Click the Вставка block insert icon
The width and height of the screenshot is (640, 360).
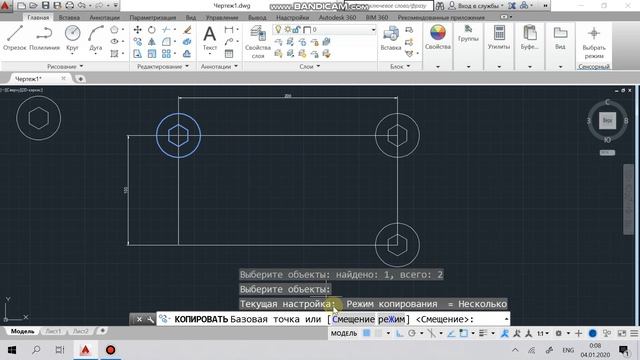[x=391, y=38]
